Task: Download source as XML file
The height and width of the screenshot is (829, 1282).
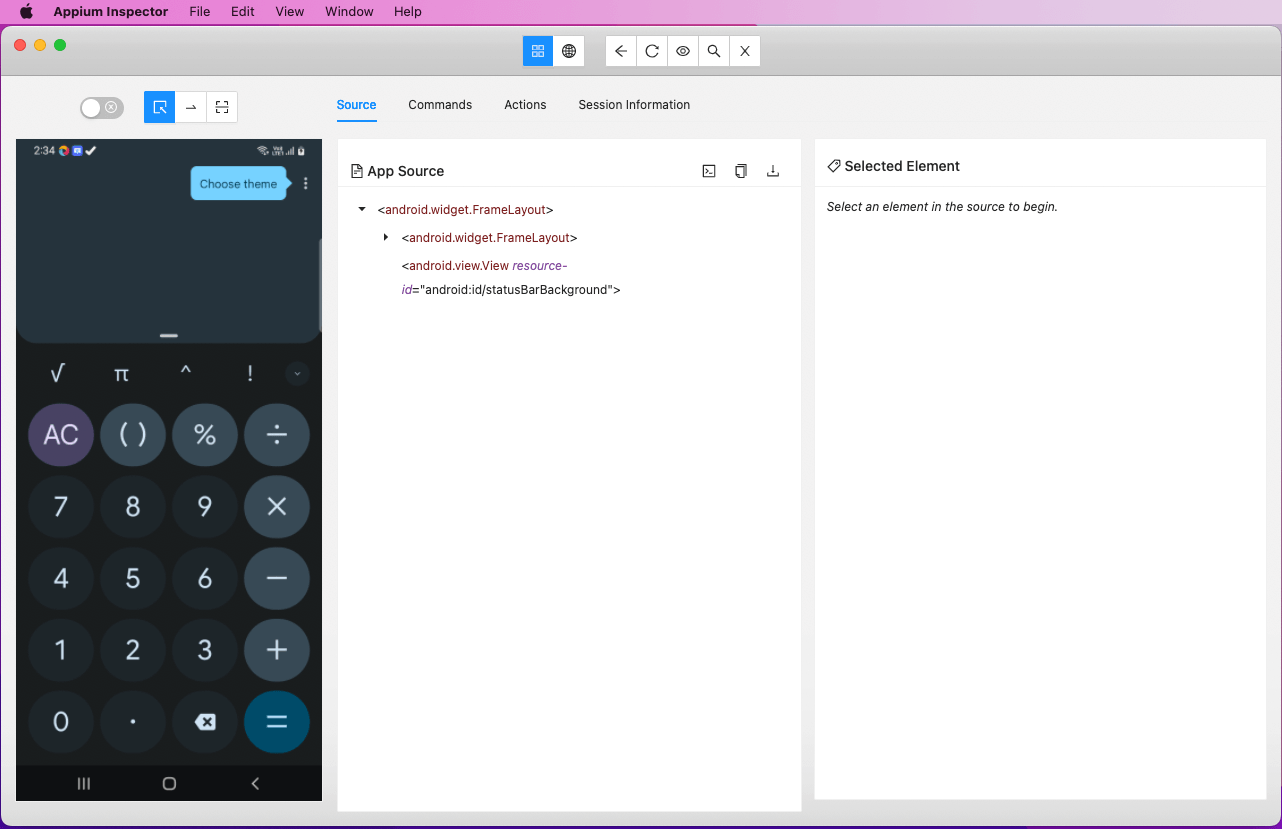Action: (773, 171)
